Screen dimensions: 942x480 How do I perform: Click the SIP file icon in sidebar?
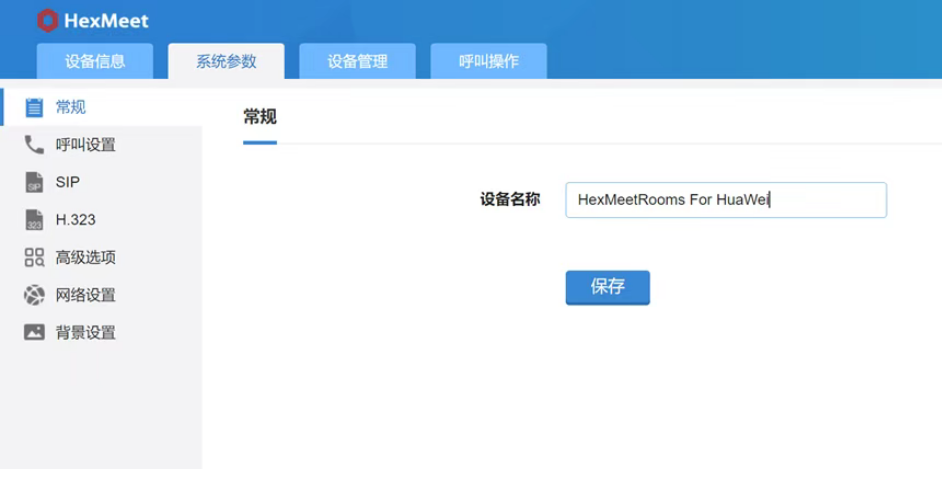click(34, 183)
